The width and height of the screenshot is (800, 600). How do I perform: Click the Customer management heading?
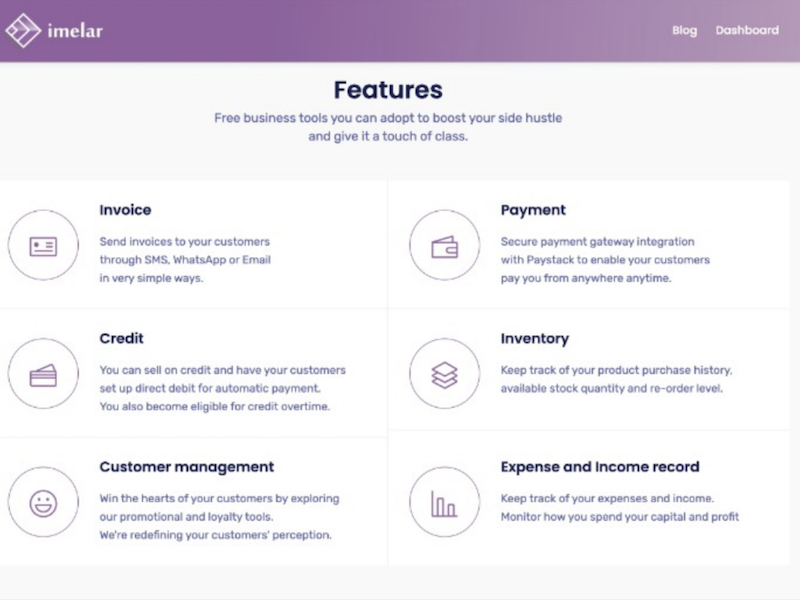coord(186,467)
